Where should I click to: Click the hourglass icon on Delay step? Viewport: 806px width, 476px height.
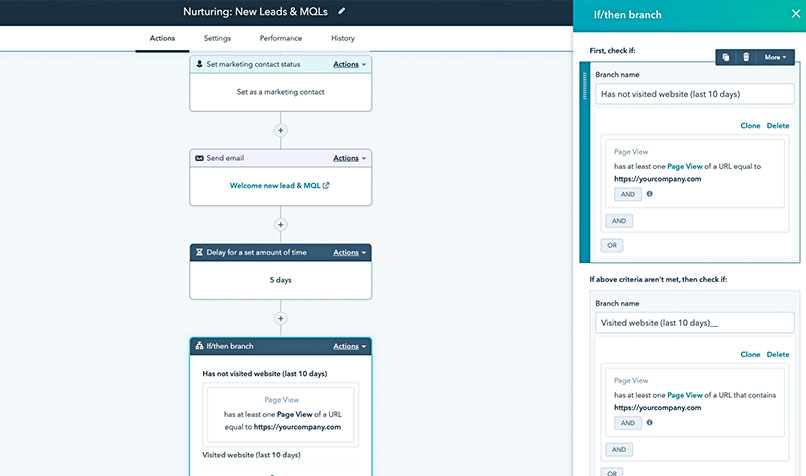tap(199, 252)
